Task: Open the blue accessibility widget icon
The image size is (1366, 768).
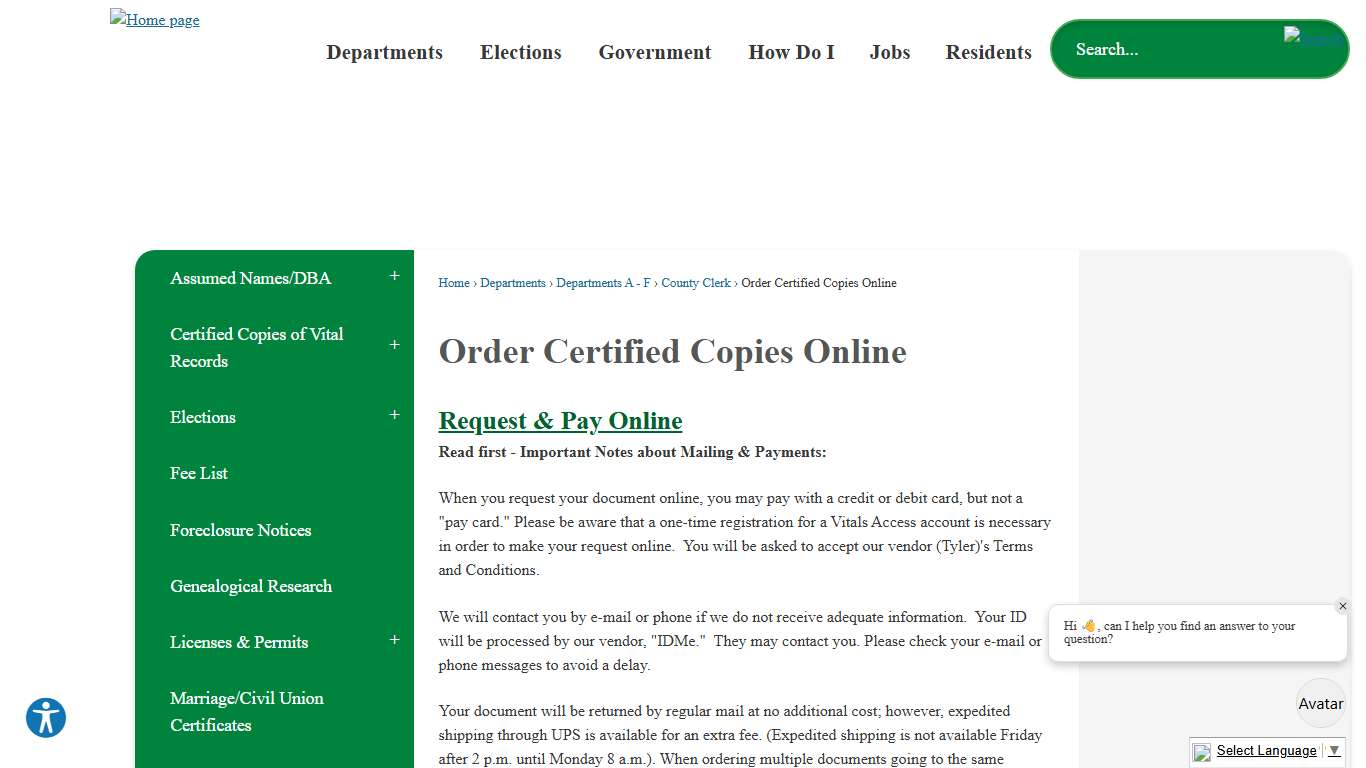Action: pyautogui.click(x=45, y=718)
